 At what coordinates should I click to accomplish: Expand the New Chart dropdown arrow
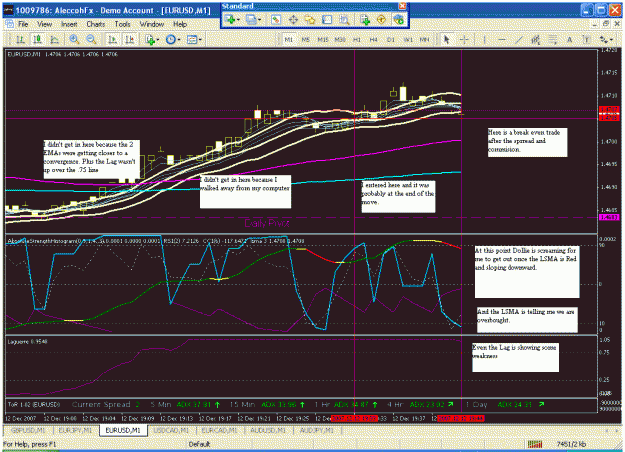point(238,19)
